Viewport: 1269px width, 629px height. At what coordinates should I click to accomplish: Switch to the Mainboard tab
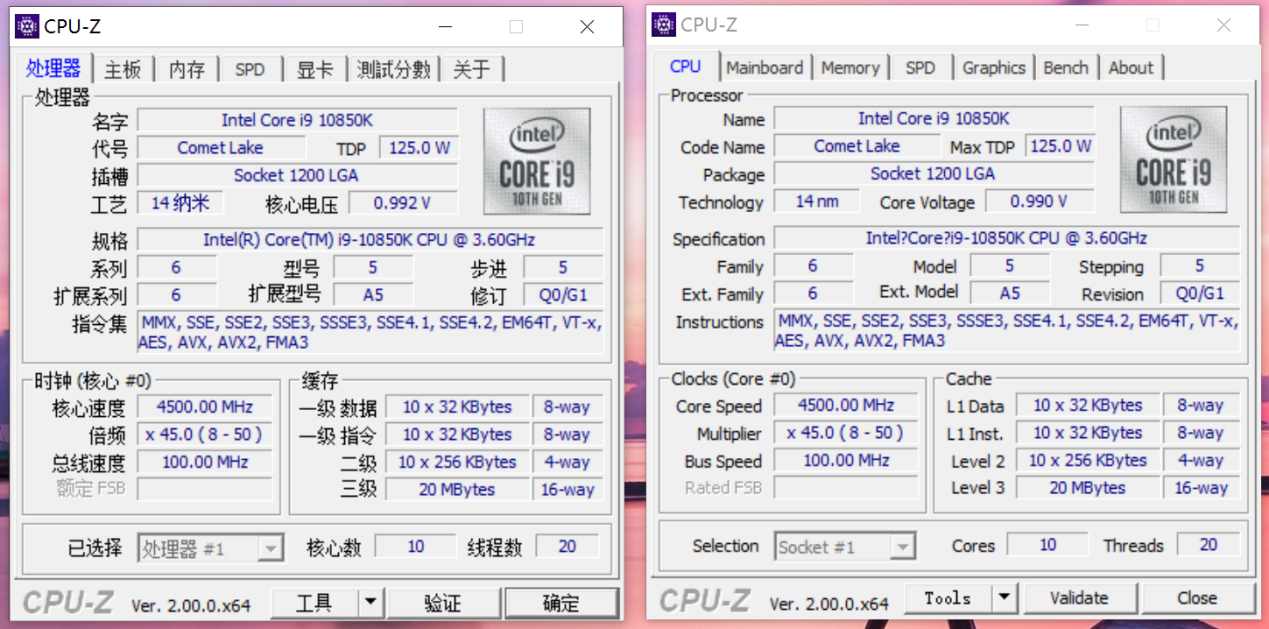pyautogui.click(x=765, y=67)
